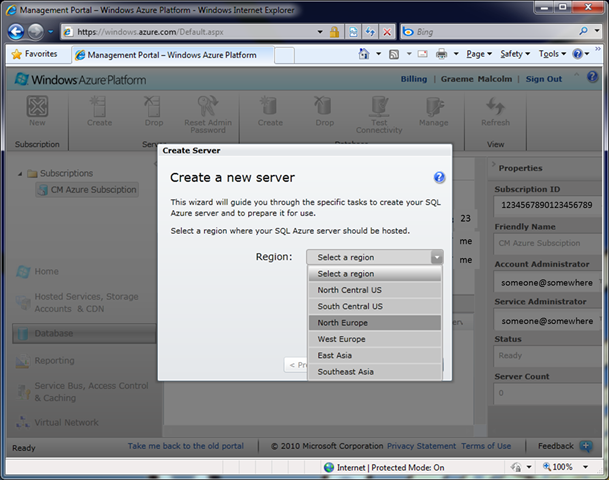Click the Manage database ribbon icon
609x480 pixels.
434,106
